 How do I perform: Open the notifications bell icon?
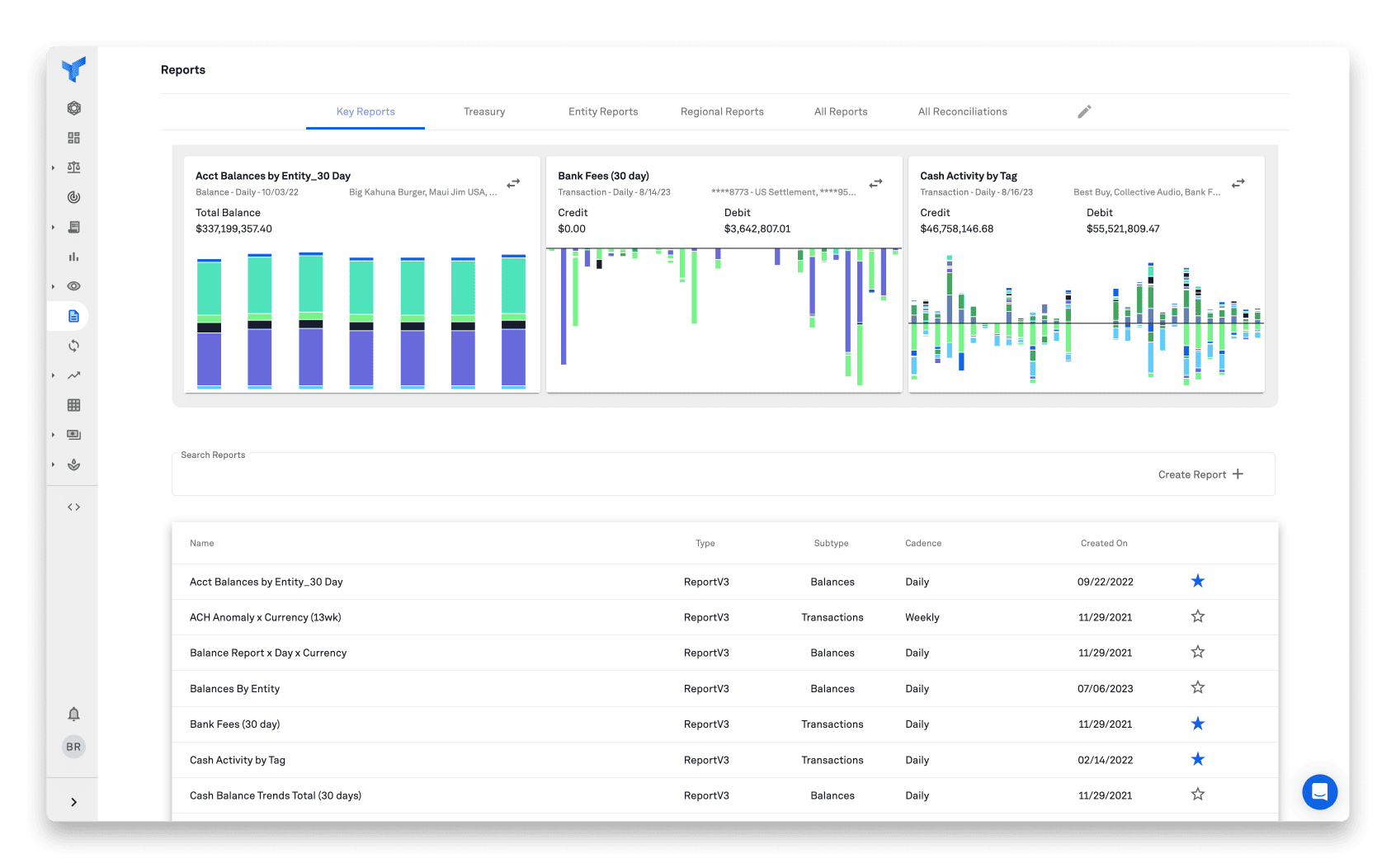(x=73, y=714)
